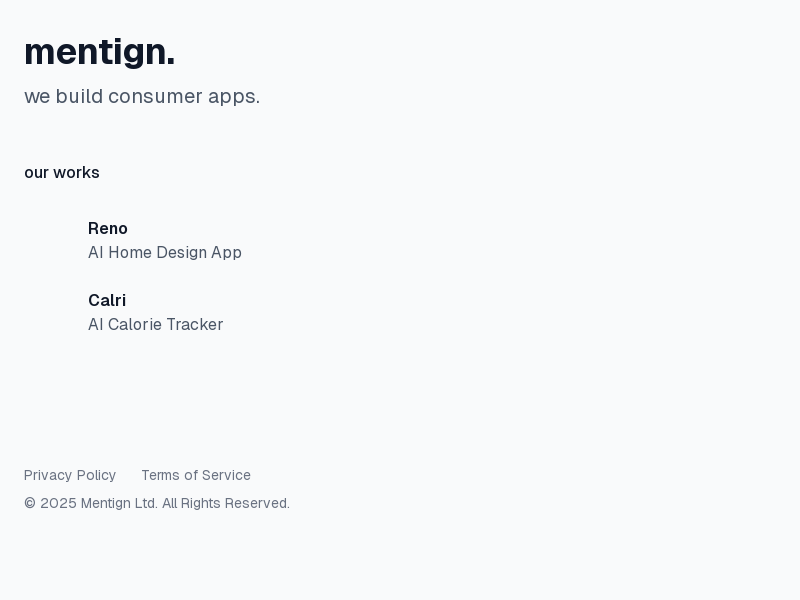Image resolution: width=800 pixels, height=600 pixels.
Task: Click the word 'works' in the heading
Action: [76, 173]
